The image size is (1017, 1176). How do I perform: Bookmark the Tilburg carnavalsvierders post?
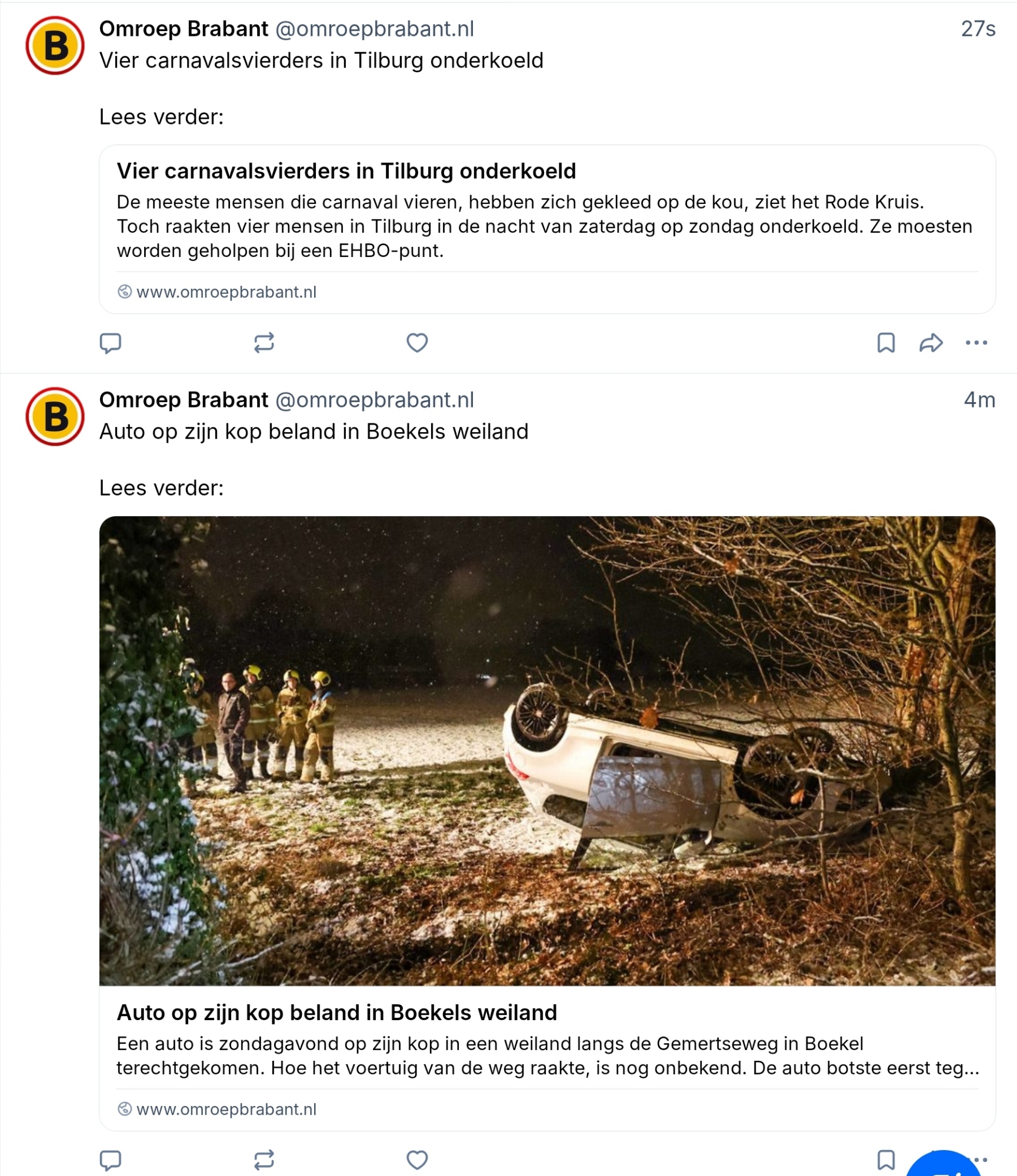pyautogui.click(x=886, y=343)
